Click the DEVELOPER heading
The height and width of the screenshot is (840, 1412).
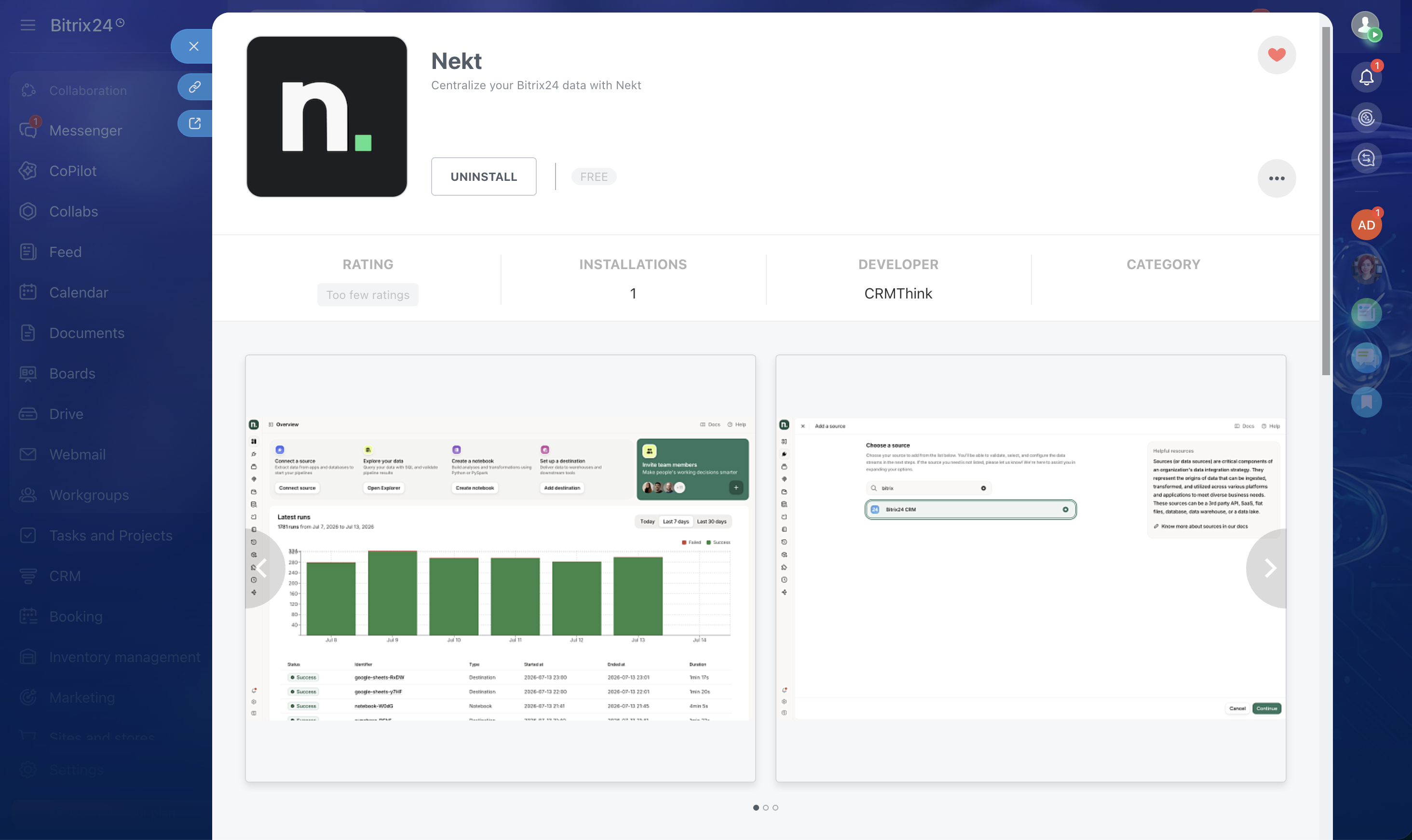pyautogui.click(x=898, y=264)
